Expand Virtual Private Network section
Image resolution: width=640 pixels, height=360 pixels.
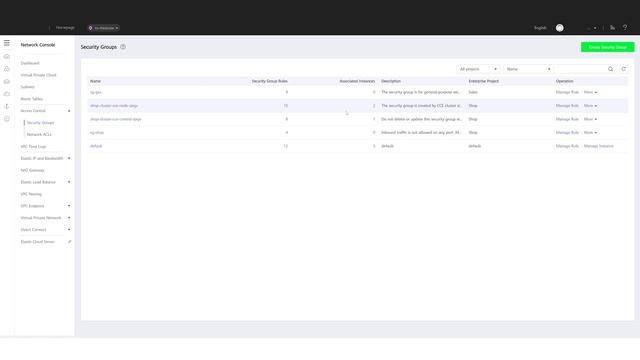point(69,218)
